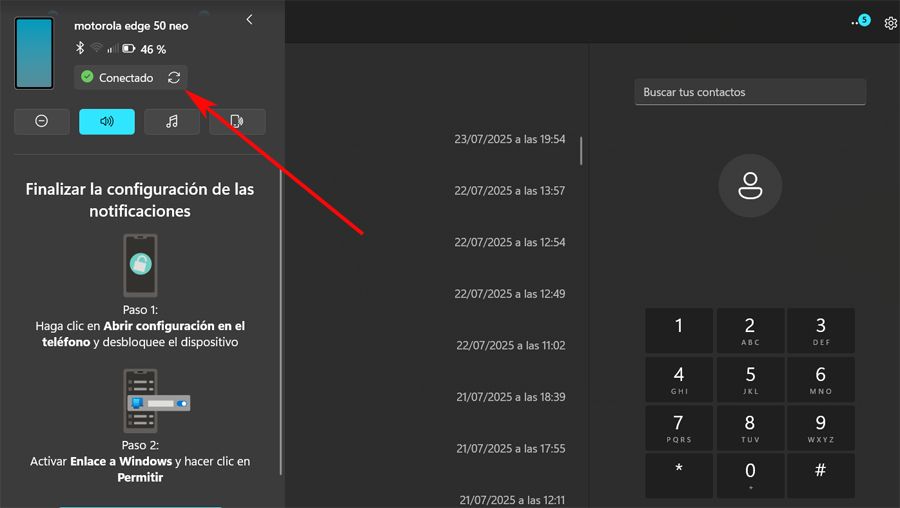Dial digit 0 on the keypad

(750, 476)
